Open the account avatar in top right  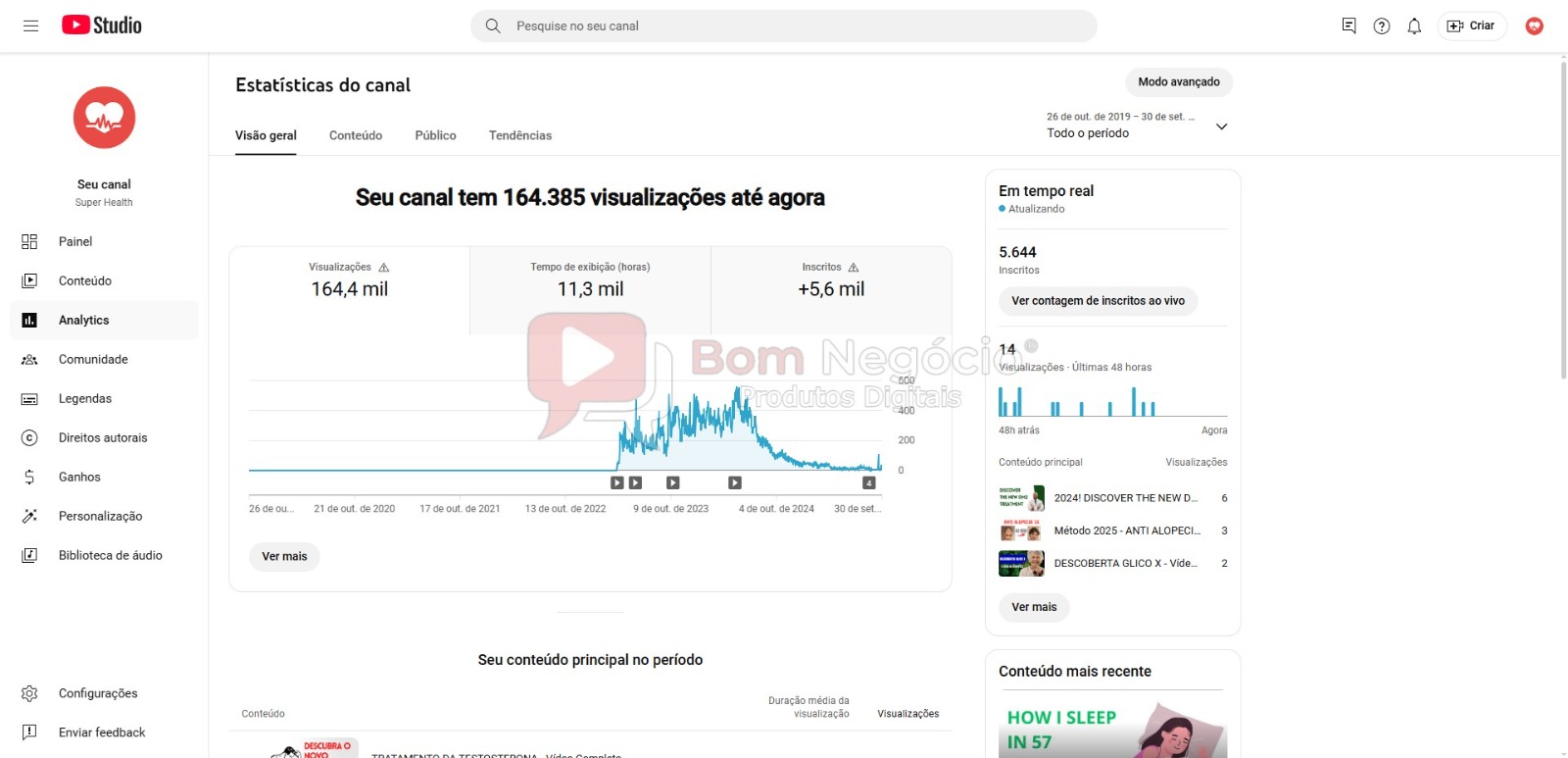pos(1534,26)
